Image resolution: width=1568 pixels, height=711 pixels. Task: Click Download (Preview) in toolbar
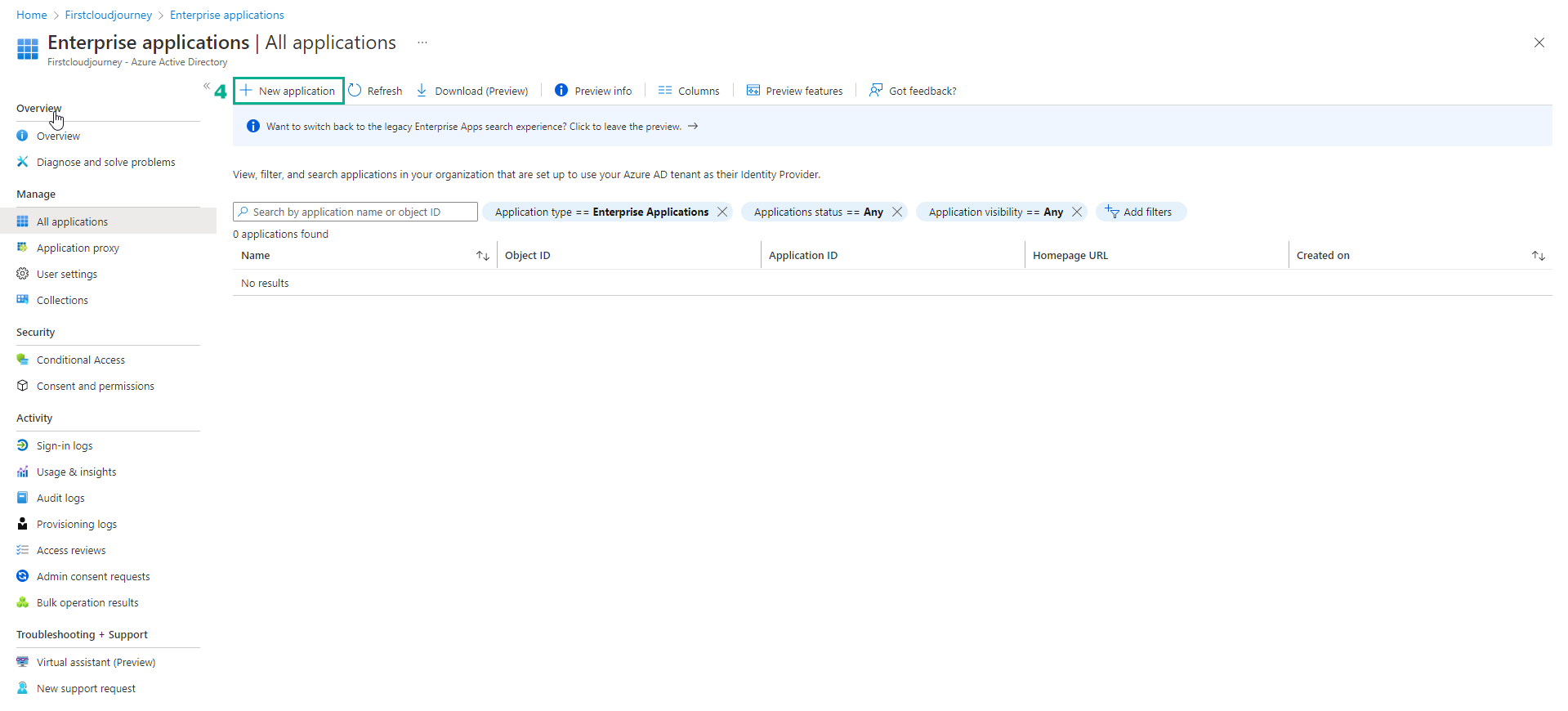tap(472, 91)
